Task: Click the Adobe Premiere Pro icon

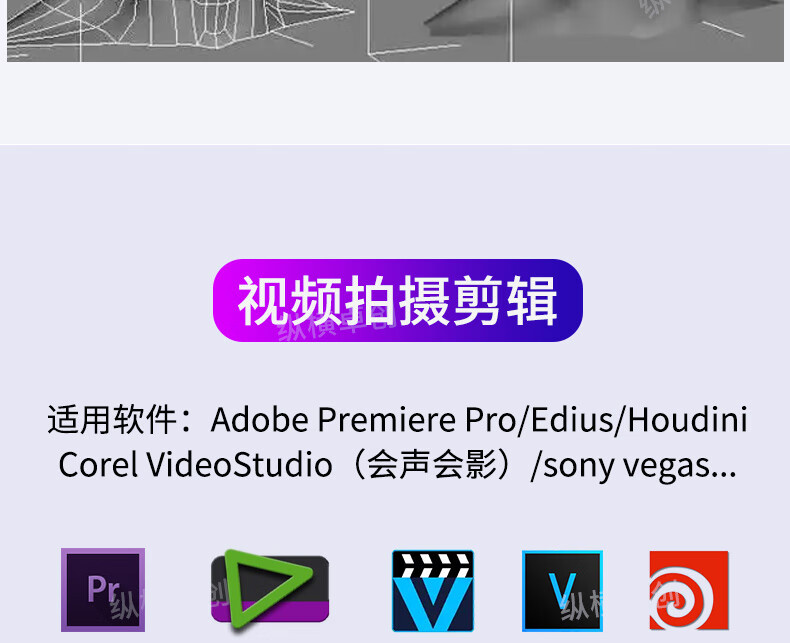Action: (103, 590)
